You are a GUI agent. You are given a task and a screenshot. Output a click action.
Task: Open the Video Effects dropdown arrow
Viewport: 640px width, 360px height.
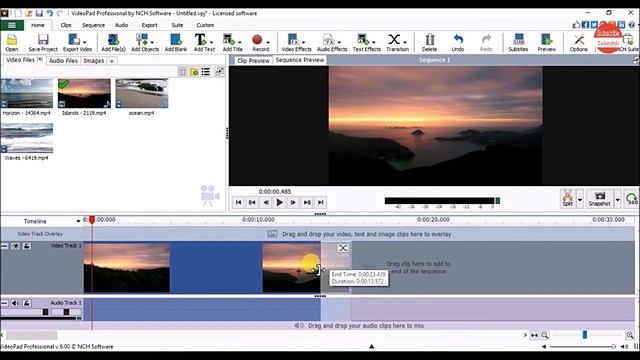pyautogui.click(x=303, y=42)
